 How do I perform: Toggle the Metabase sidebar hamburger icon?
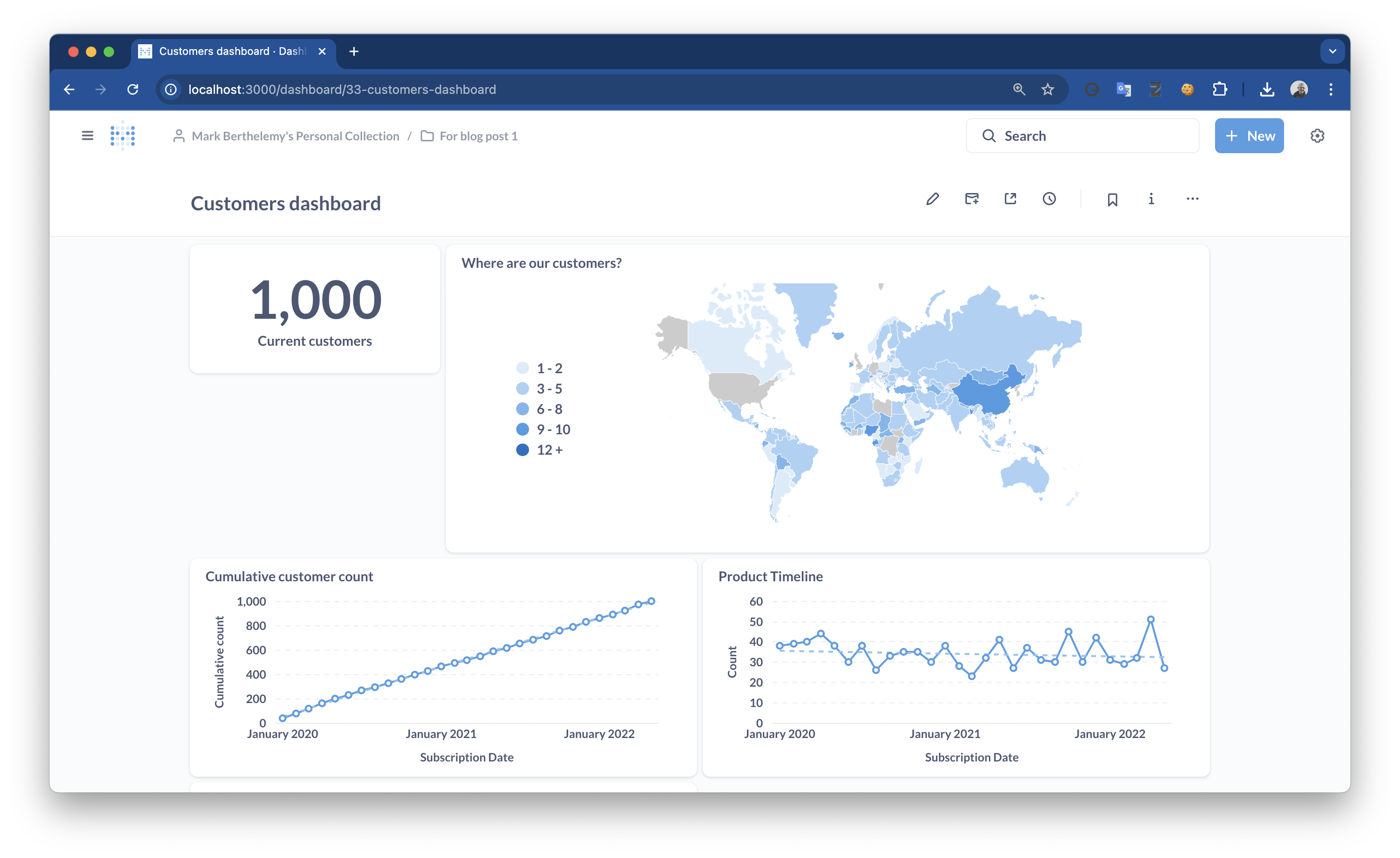88,136
